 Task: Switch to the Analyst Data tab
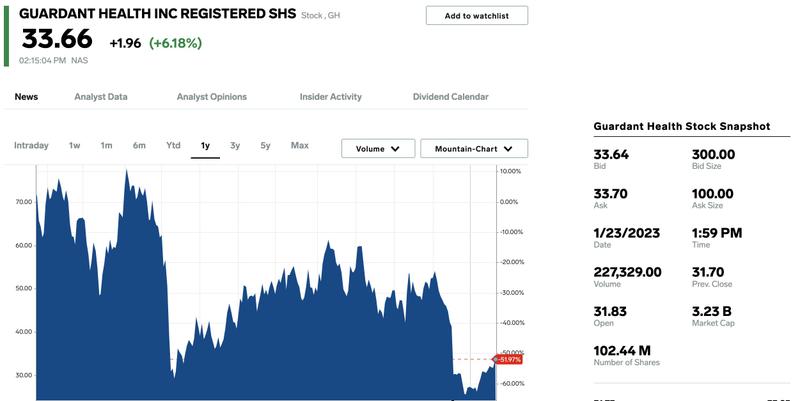click(101, 96)
